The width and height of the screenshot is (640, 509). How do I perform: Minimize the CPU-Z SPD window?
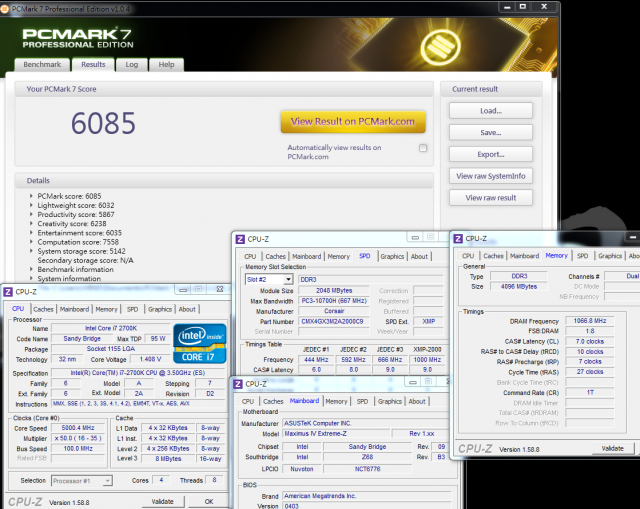click(415, 237)
